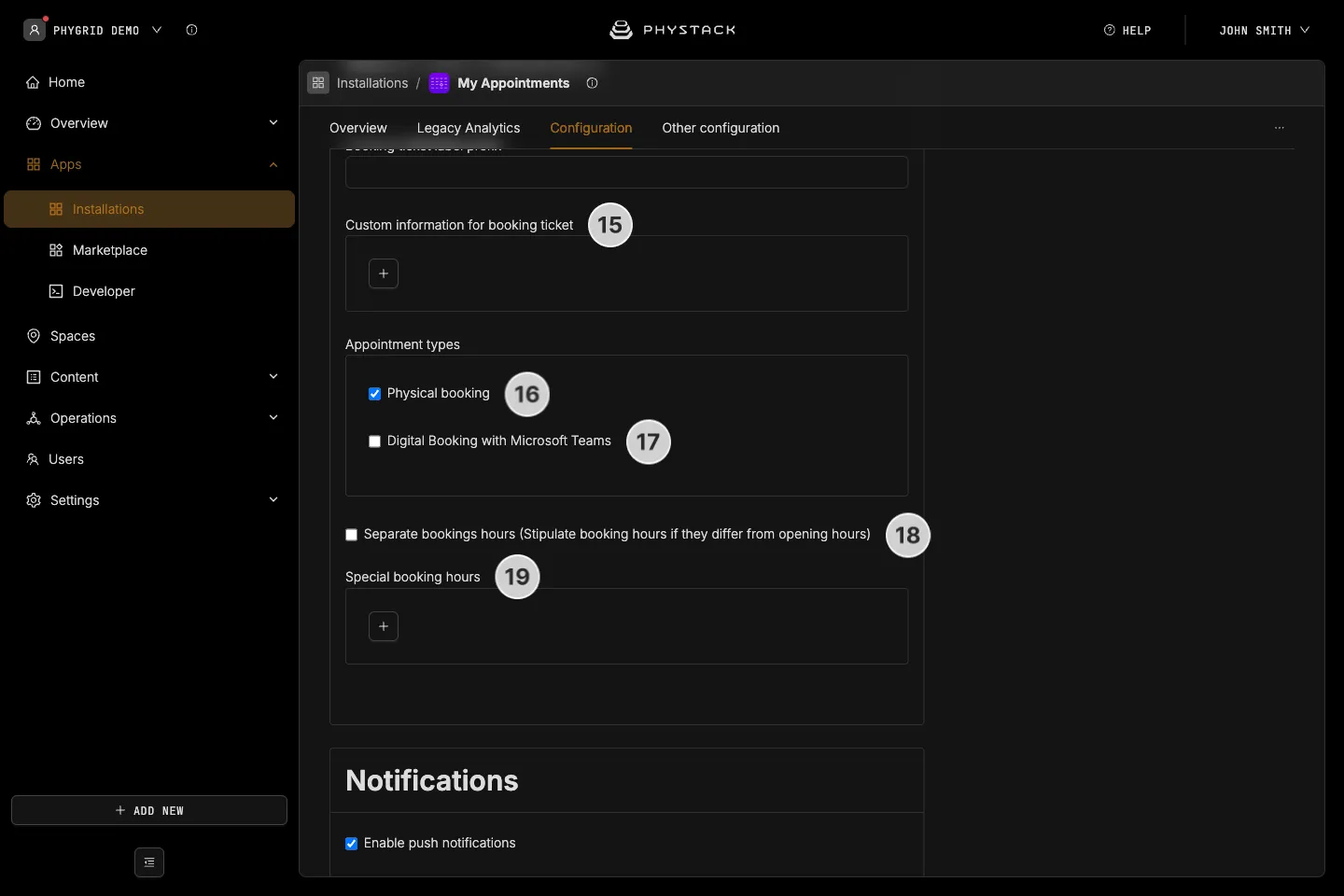Screen dimensions: 1344x896
Task: Click the Notifications section heading
Action: (x=432, y=780)
